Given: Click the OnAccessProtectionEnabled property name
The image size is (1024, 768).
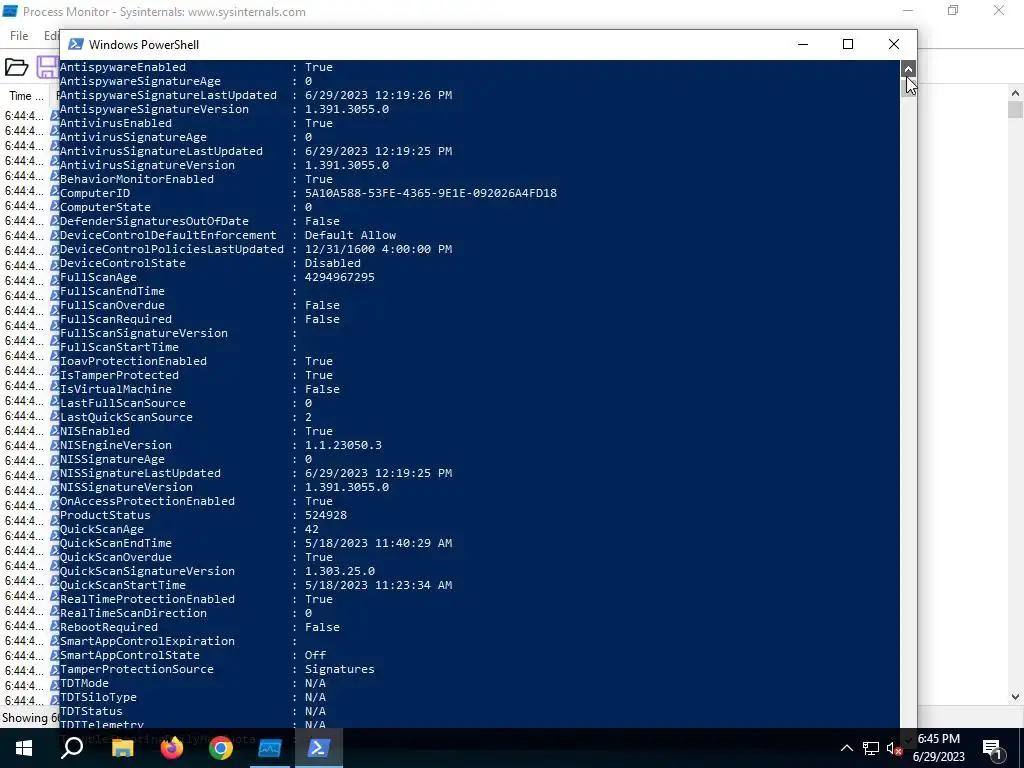Looking at the screenshot, I should pos(147,502).
